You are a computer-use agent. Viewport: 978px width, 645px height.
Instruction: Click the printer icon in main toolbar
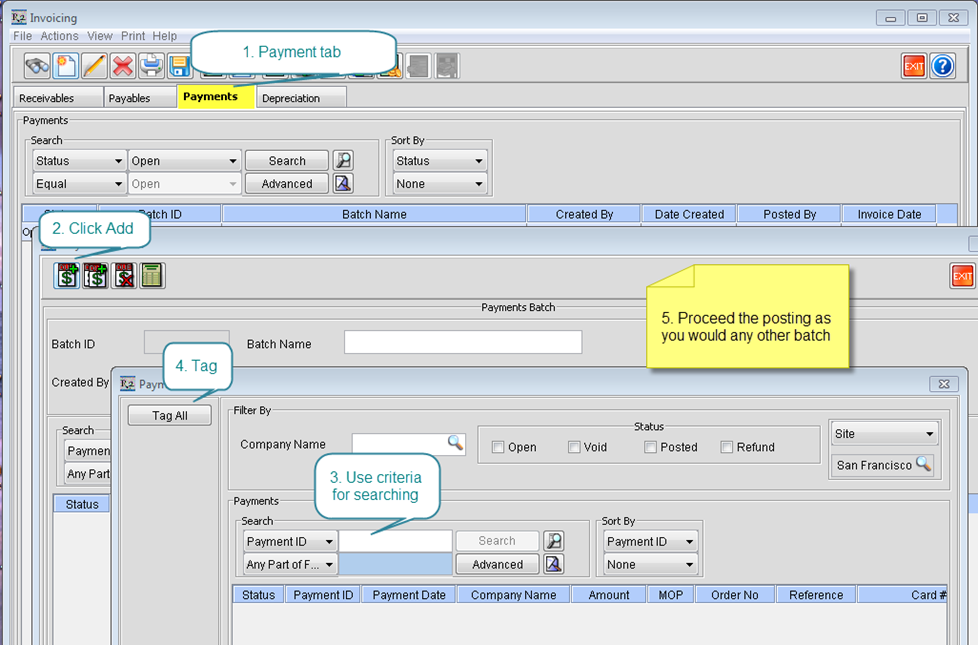(x=151, y=66)
